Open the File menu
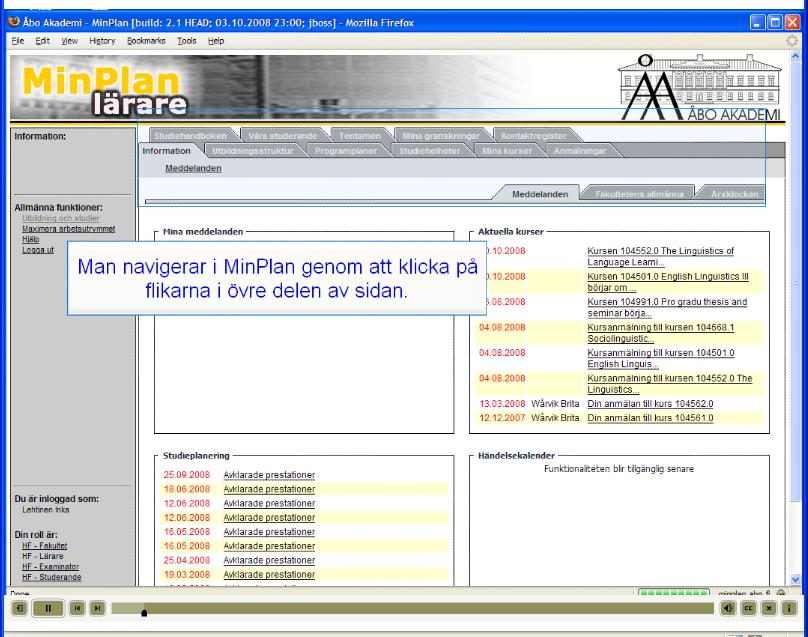Image resolution: width=808 pixels, height=637 pixels. (x=18, y=41)
